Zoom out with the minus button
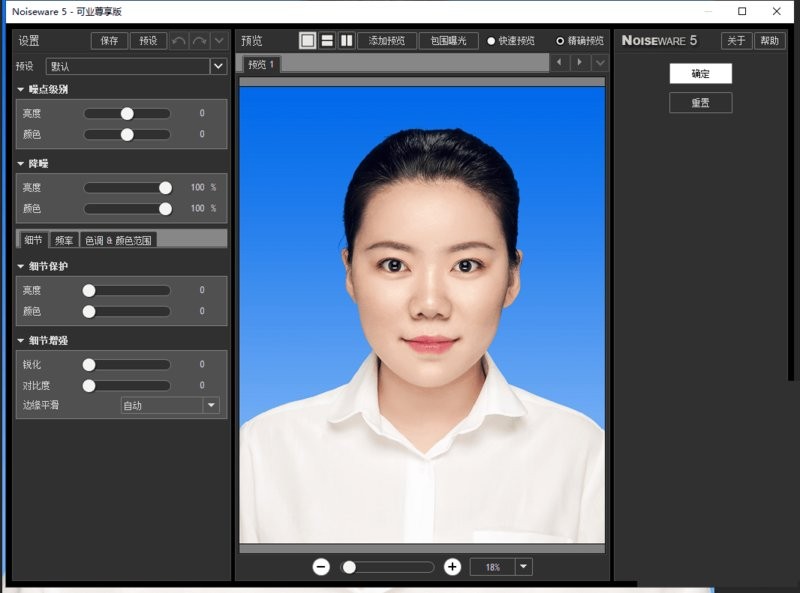Viewport: 800px width, 593px height. (x=321, y=567)
